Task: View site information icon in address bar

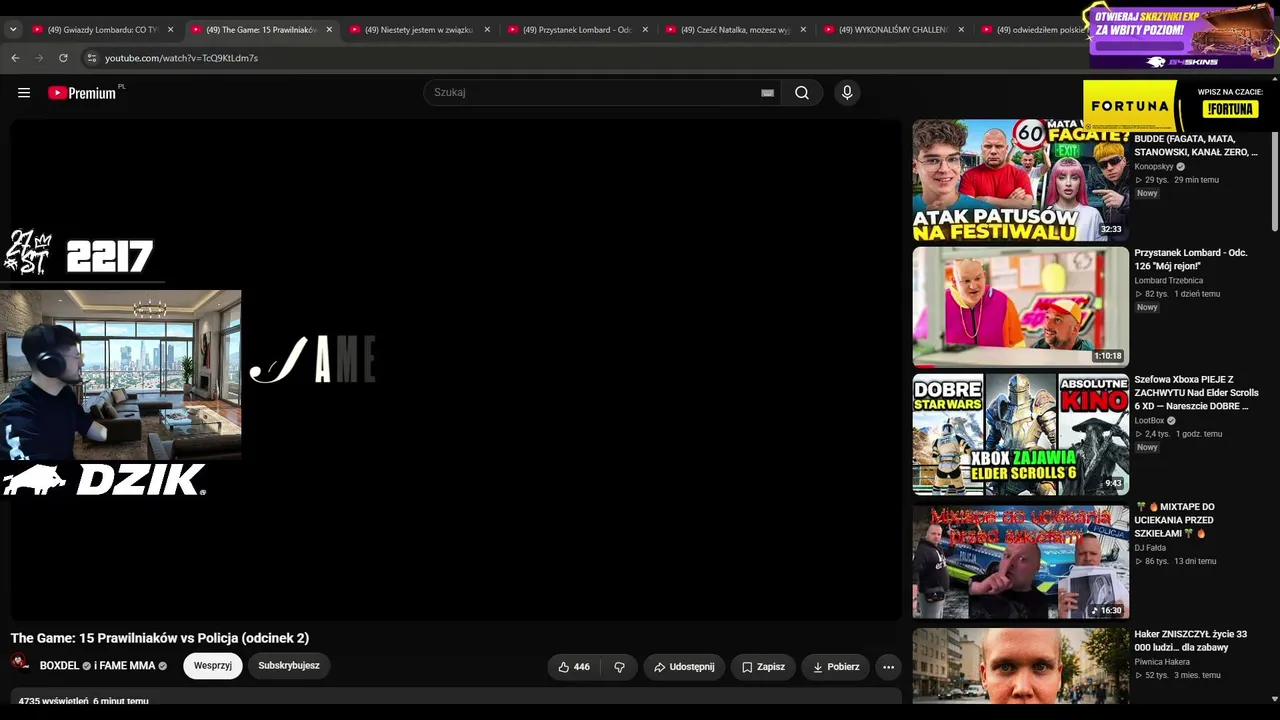Action: pyautogui.click(x=91, y=58)
